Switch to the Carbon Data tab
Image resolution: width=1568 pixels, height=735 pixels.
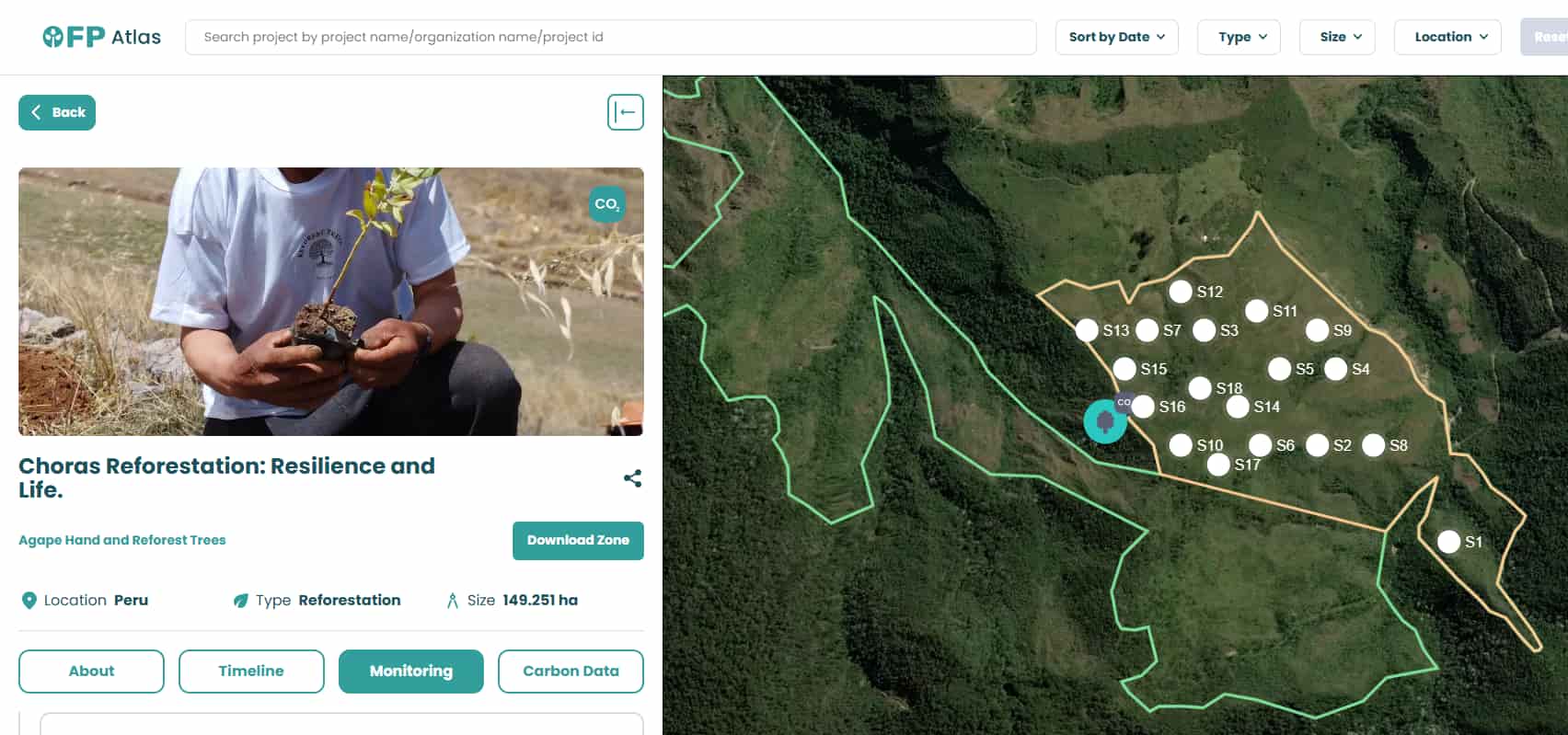tap(571, 672)
